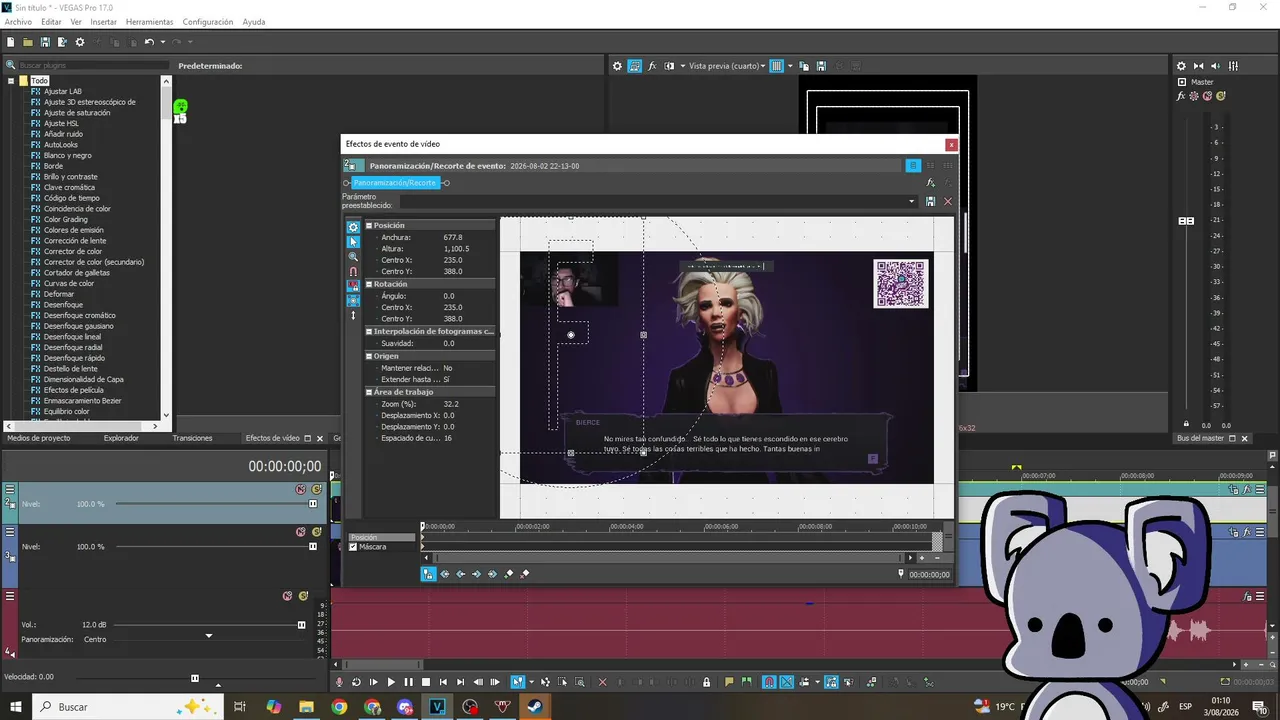Select Desenfoque gaussiano effect
This screenshot has width=1280, height=720.
78,326
